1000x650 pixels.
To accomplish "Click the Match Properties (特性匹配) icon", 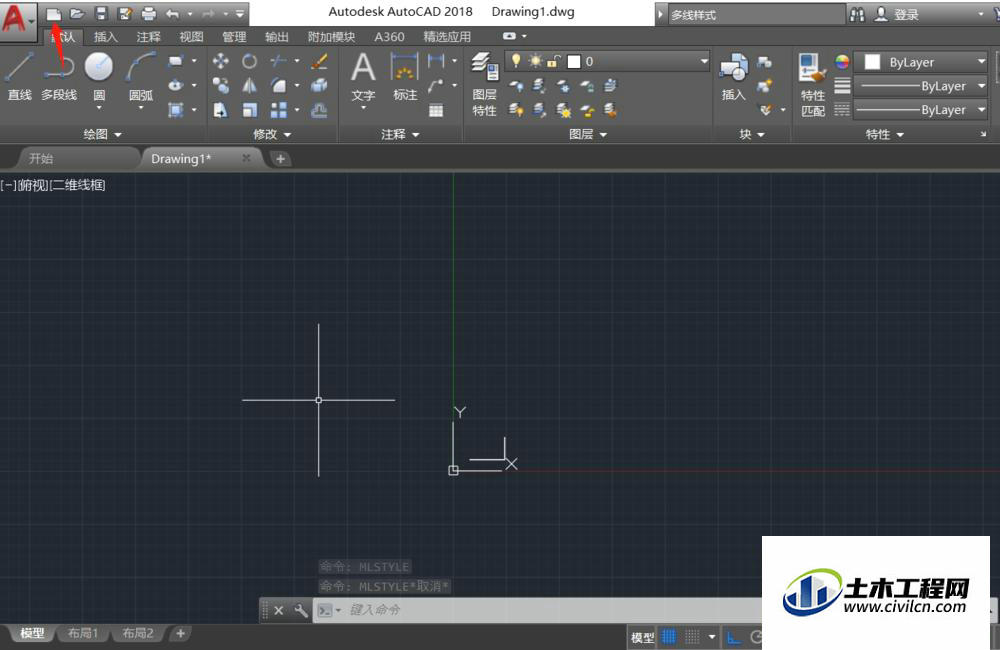I will click(812, 85).
